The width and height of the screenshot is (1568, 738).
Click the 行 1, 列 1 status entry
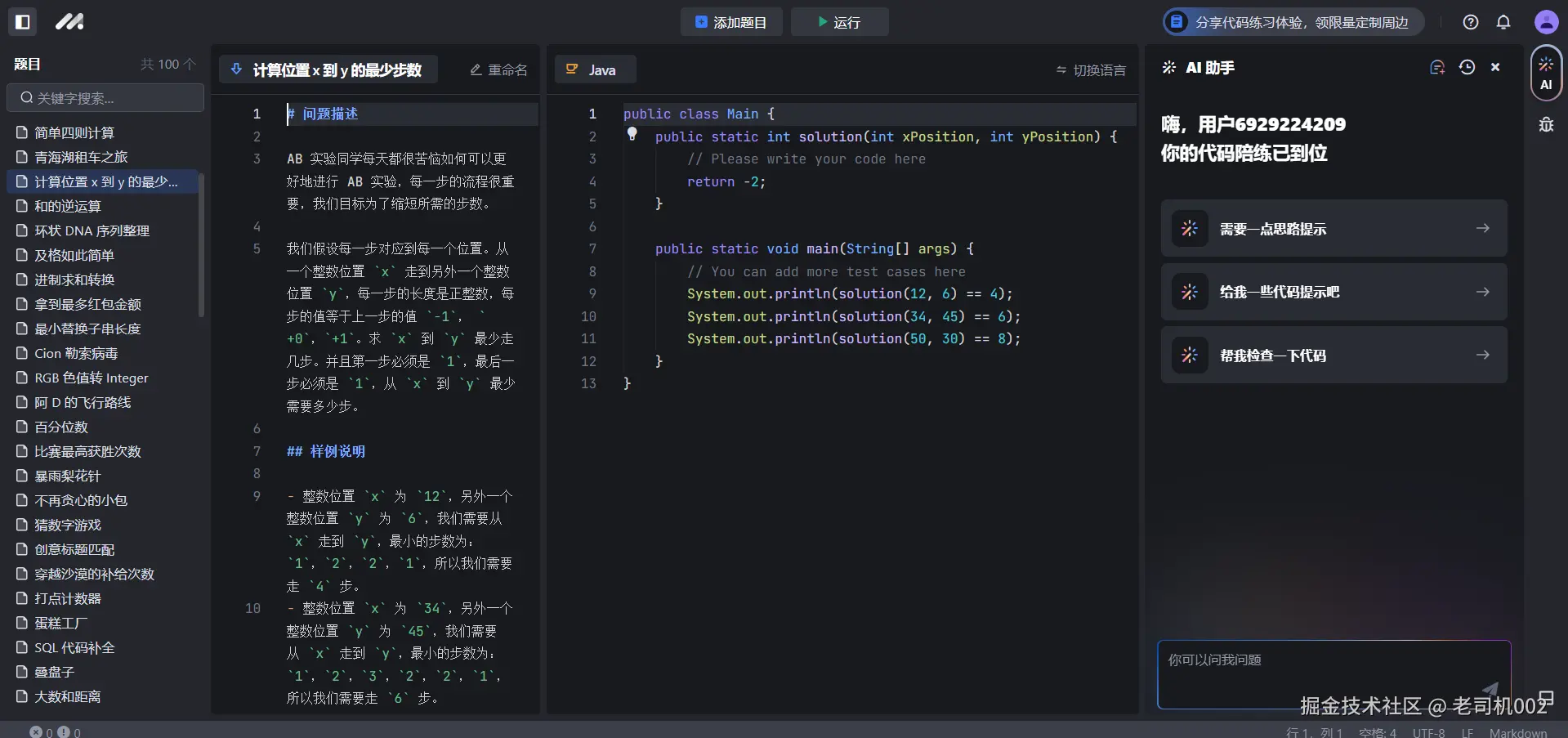tap(1314, 732)
